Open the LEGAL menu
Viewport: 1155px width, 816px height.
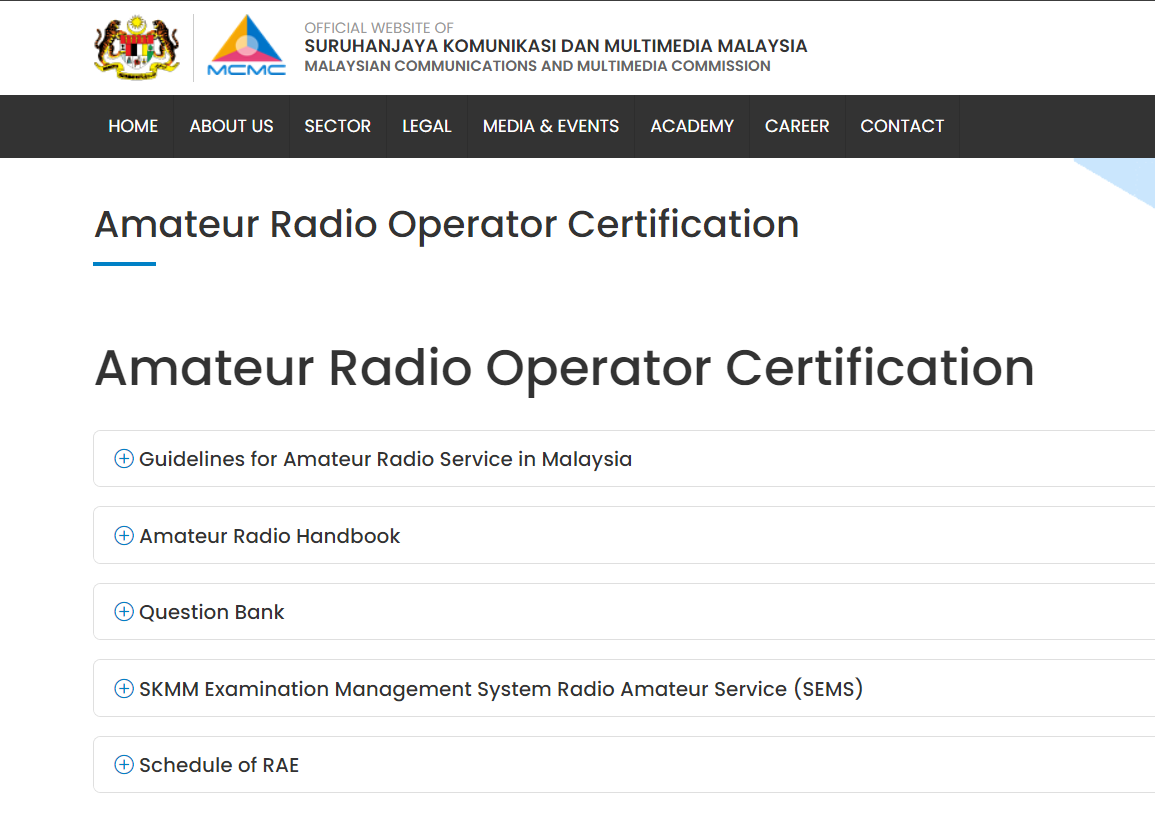coord(427,126)
